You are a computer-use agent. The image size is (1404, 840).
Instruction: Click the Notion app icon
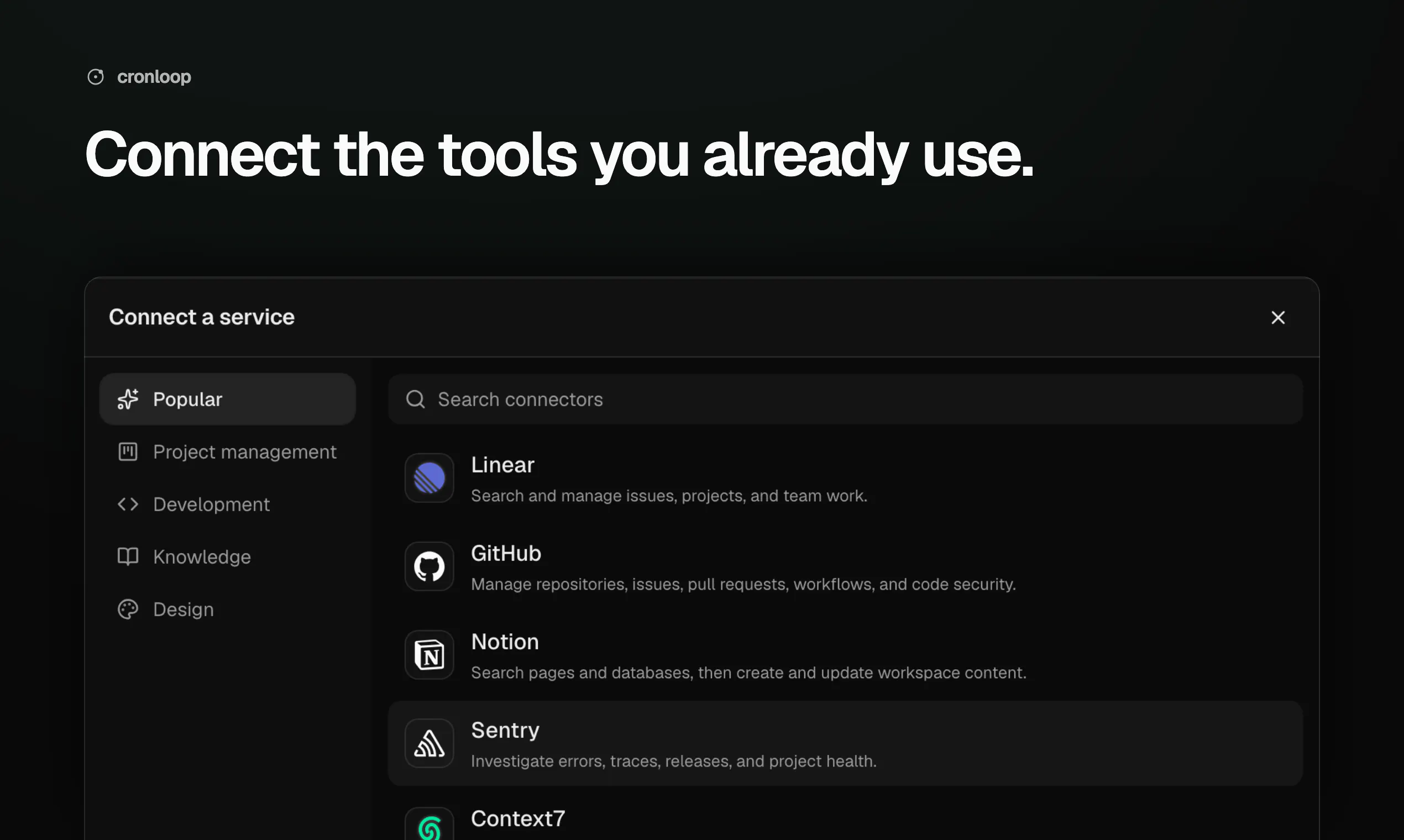click(x=429, y=655)
